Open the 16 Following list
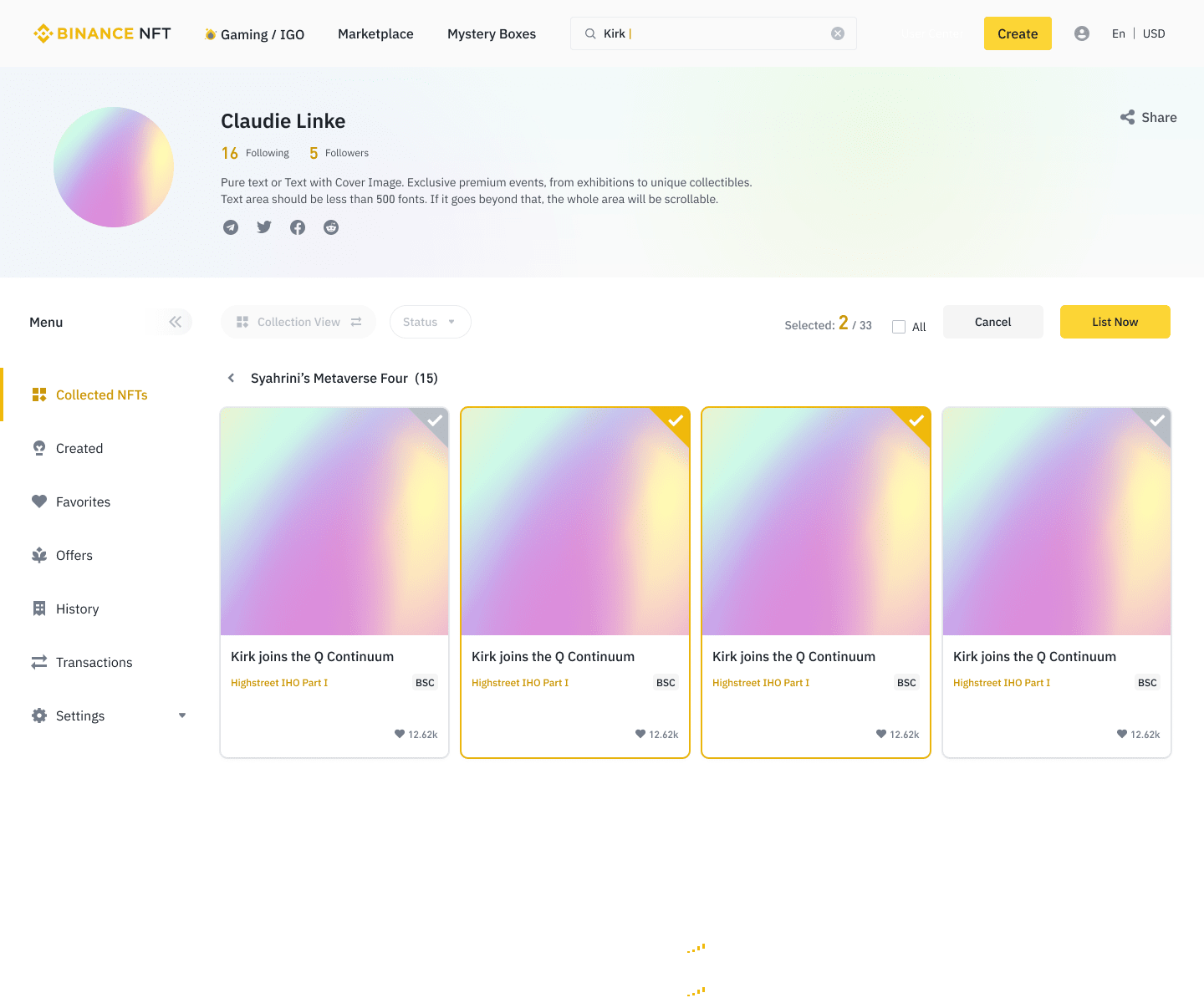 (x=255, y=153)
